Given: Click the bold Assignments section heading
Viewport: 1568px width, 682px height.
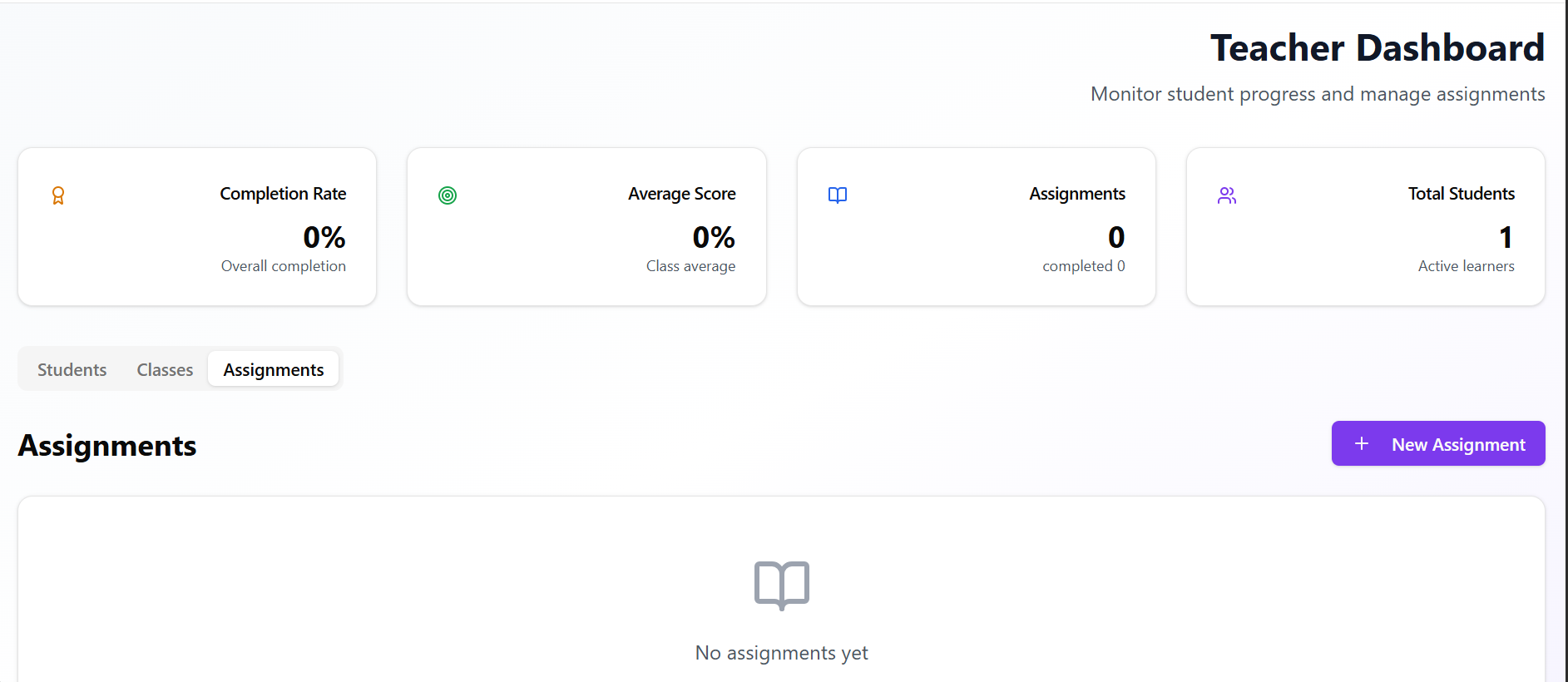Looking at the screenshot, I should pyautogui.click(x=107, y=446).
